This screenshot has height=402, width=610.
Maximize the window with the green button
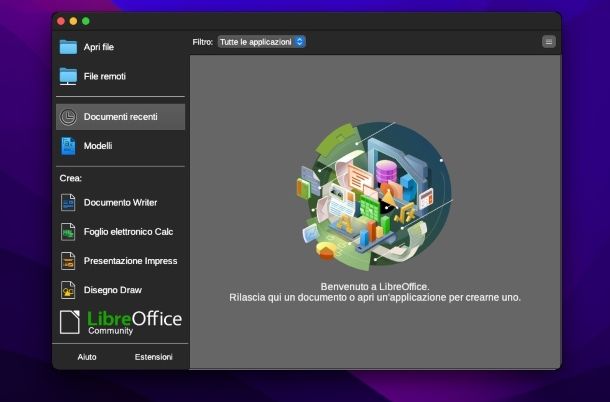(86, 21)
